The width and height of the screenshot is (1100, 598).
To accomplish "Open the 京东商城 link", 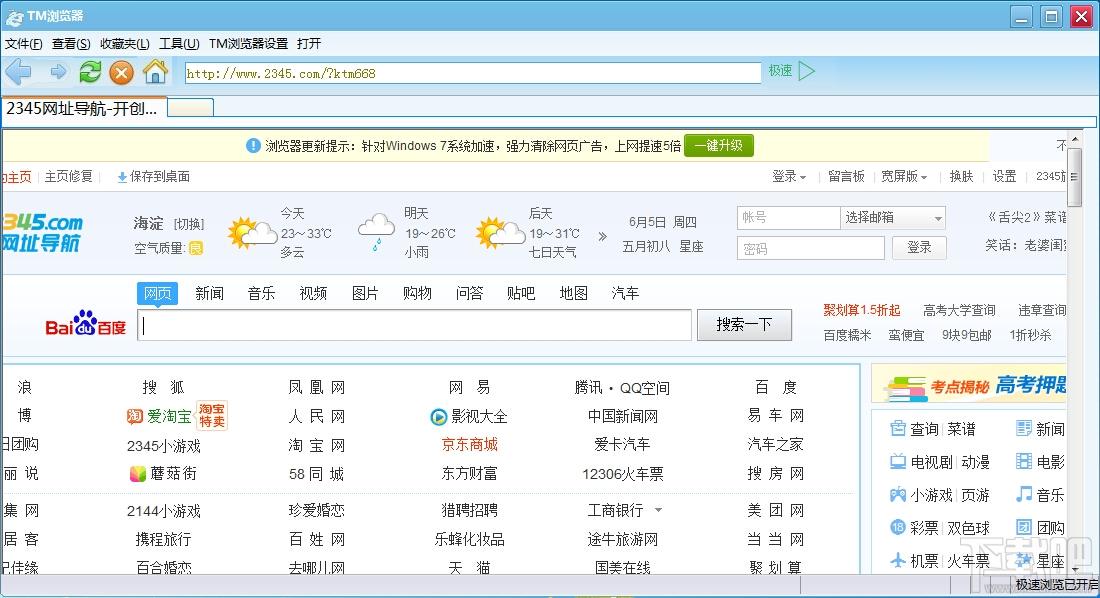I will coord(469,444).
